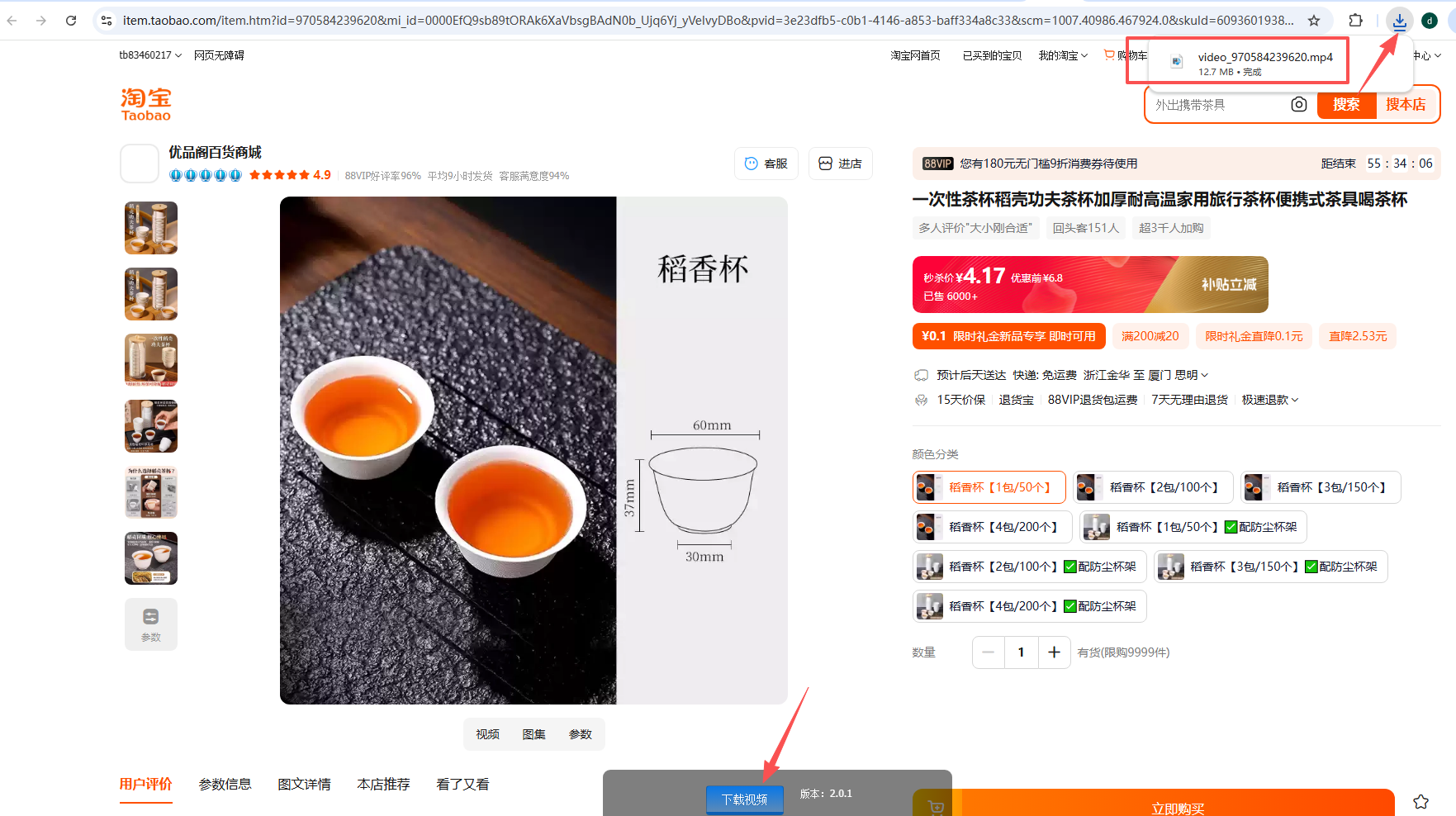Bookmark this page with the star icon
Image resolution: width=1456 pixels, height=816 pixels.
[1314, 21]
